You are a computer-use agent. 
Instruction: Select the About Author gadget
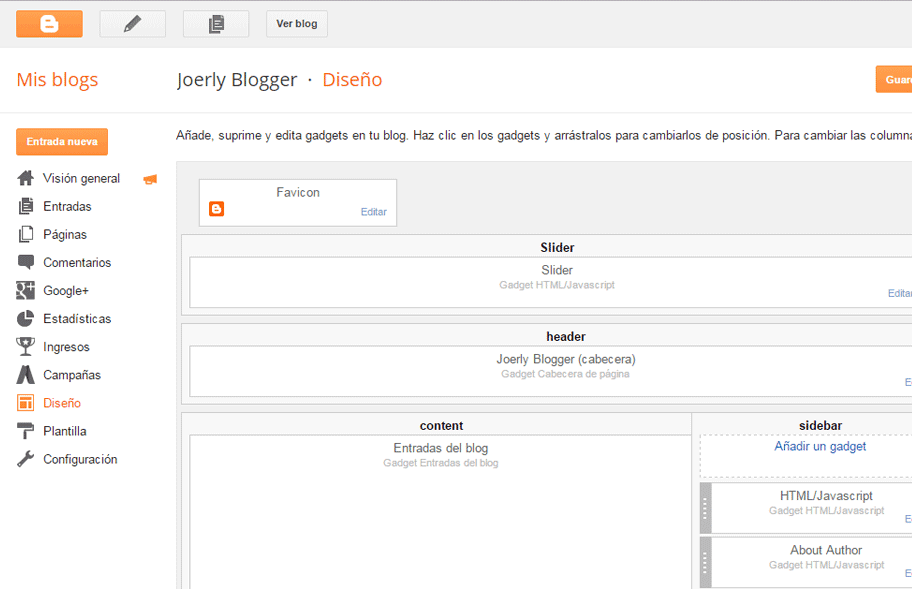coord(812,563)
